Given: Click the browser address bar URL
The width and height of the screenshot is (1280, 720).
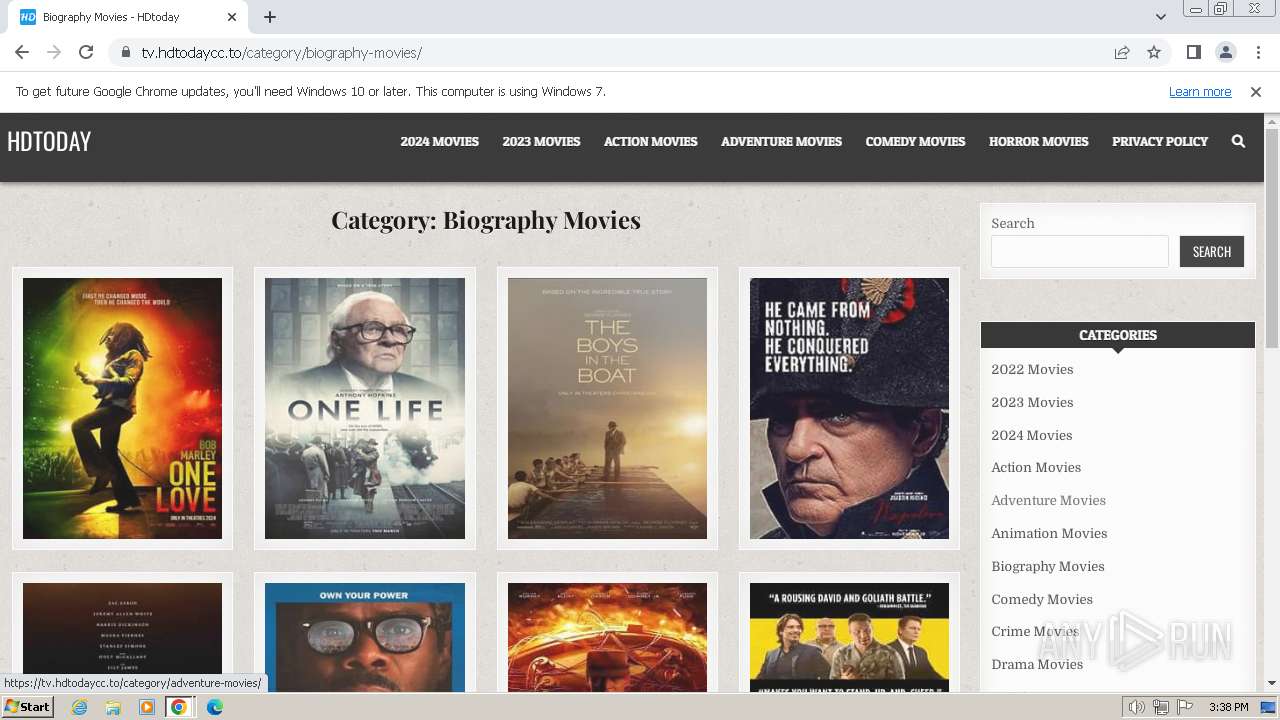Looking at the screenshot, I should tap(281, 52).
